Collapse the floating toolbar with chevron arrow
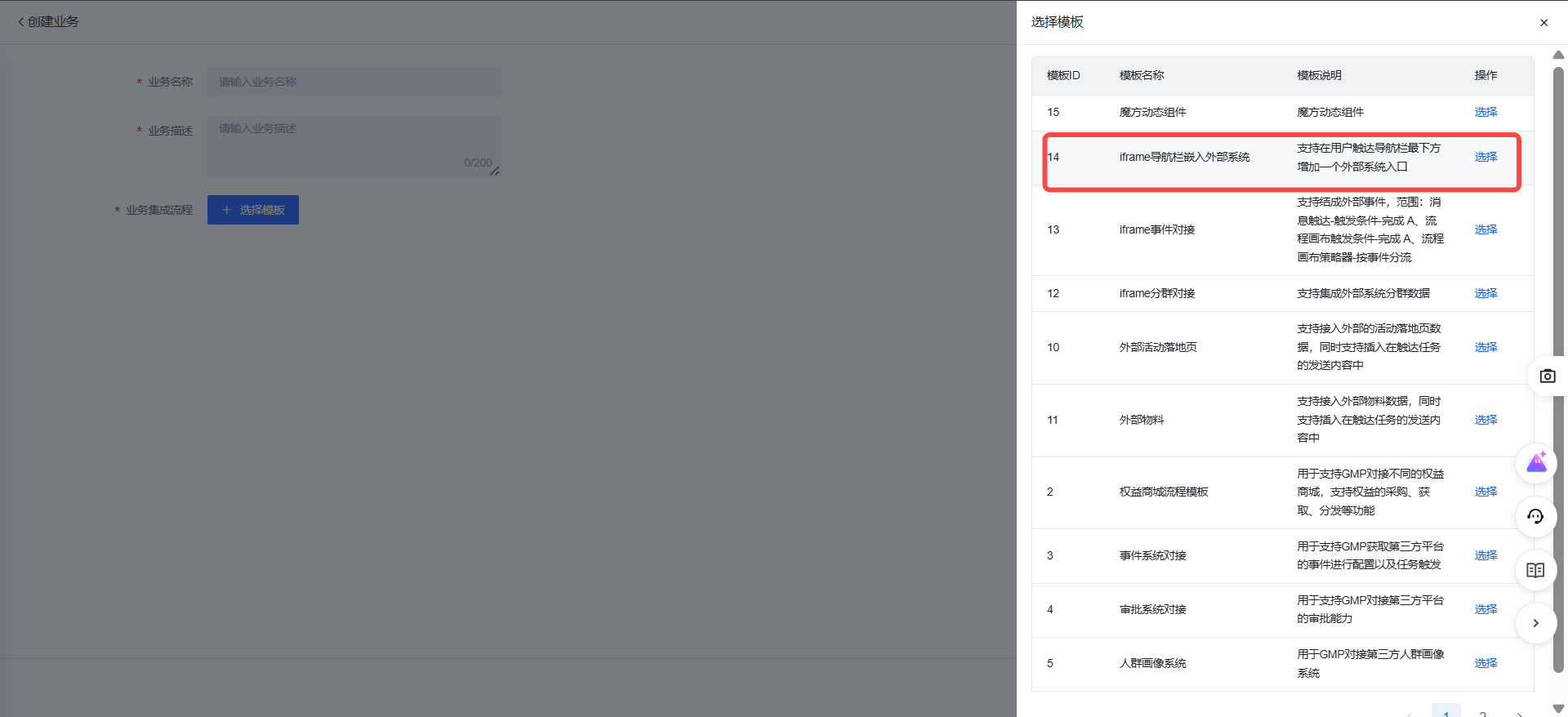The image size is (1568, 717). click(x=1535, y=623)
